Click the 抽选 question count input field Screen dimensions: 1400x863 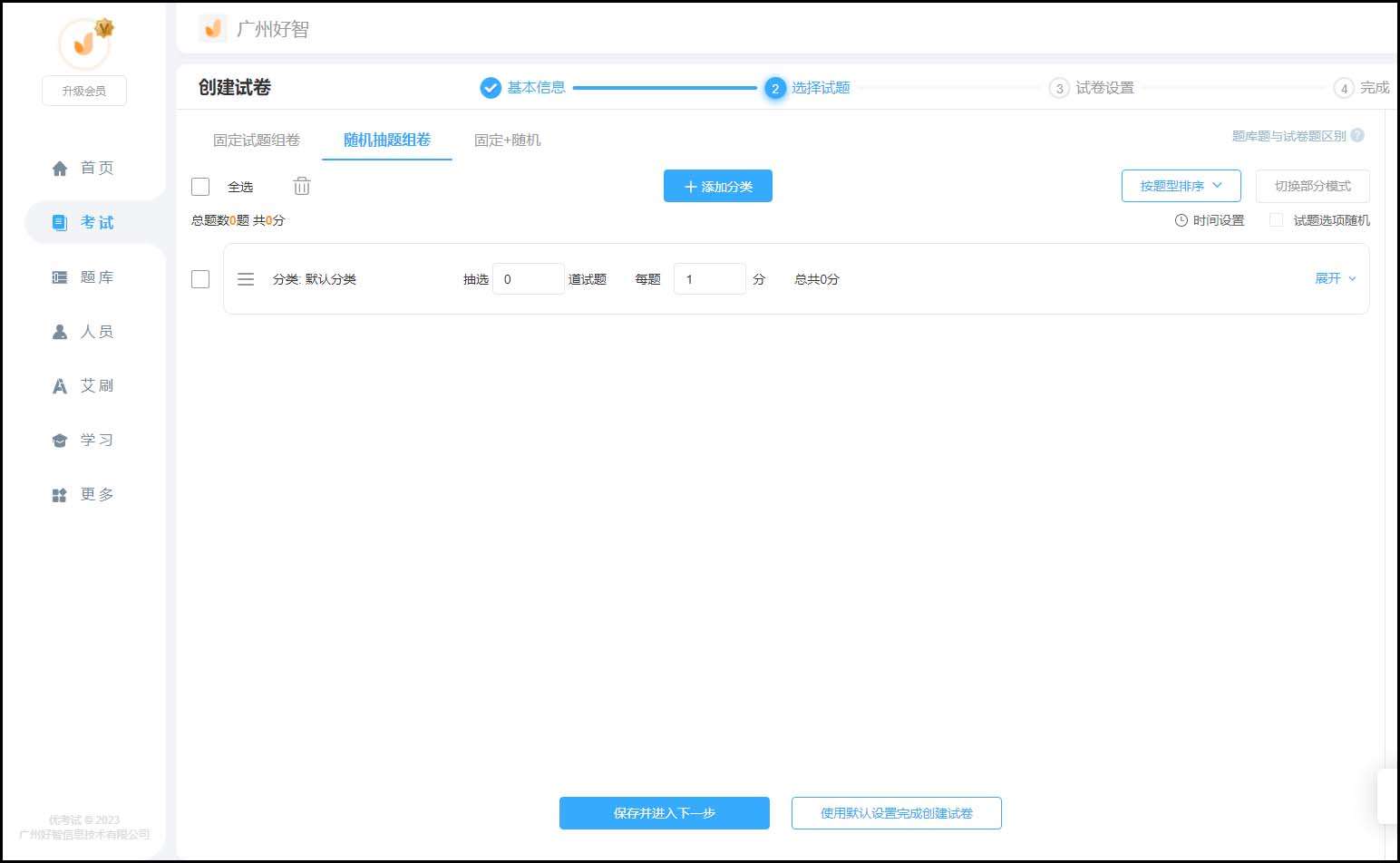point(528,279)
